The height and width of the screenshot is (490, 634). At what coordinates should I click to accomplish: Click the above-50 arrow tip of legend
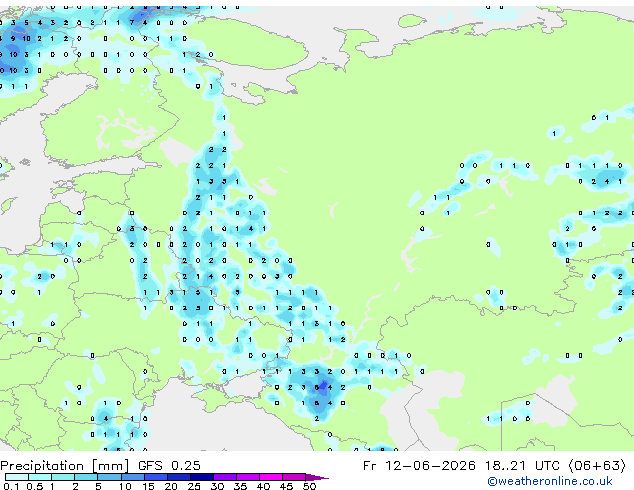317,477
